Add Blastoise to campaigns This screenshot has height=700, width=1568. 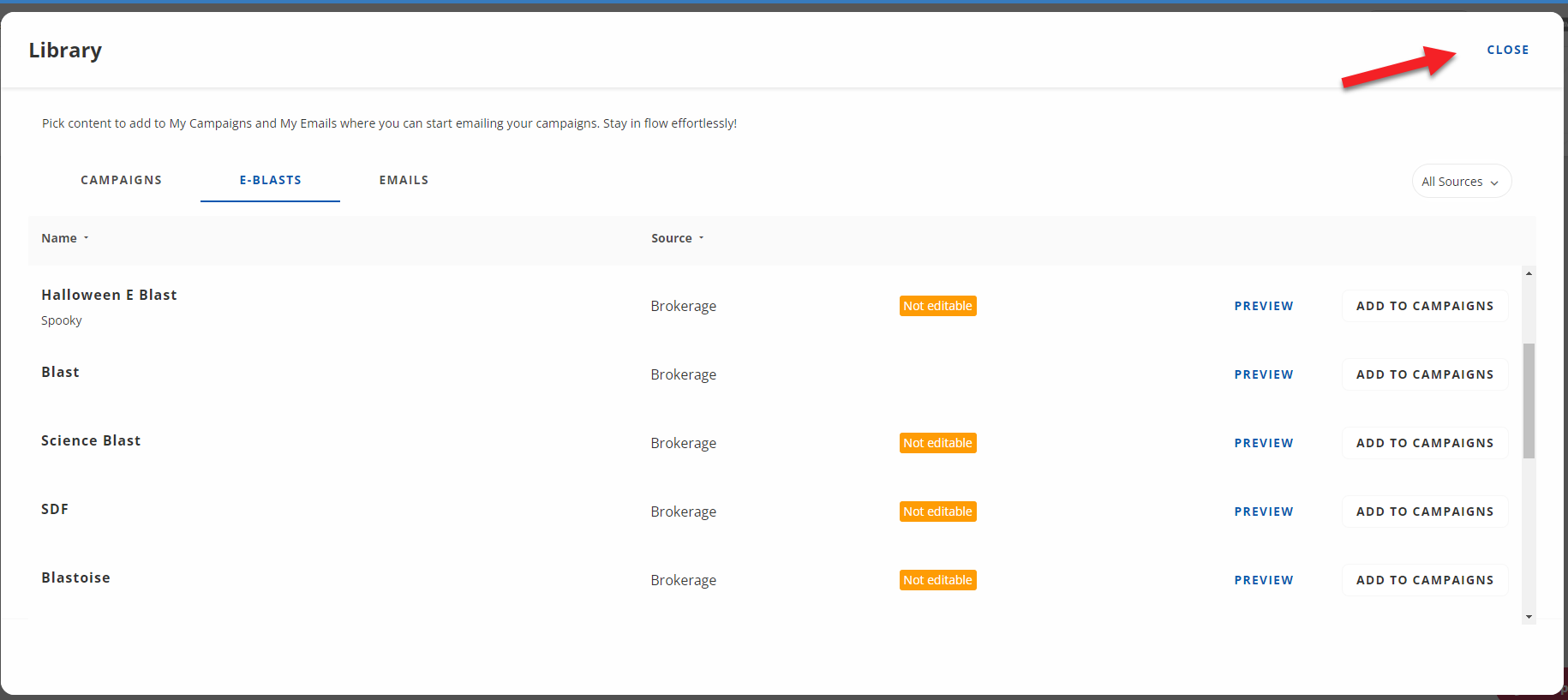click(1424, 580)
